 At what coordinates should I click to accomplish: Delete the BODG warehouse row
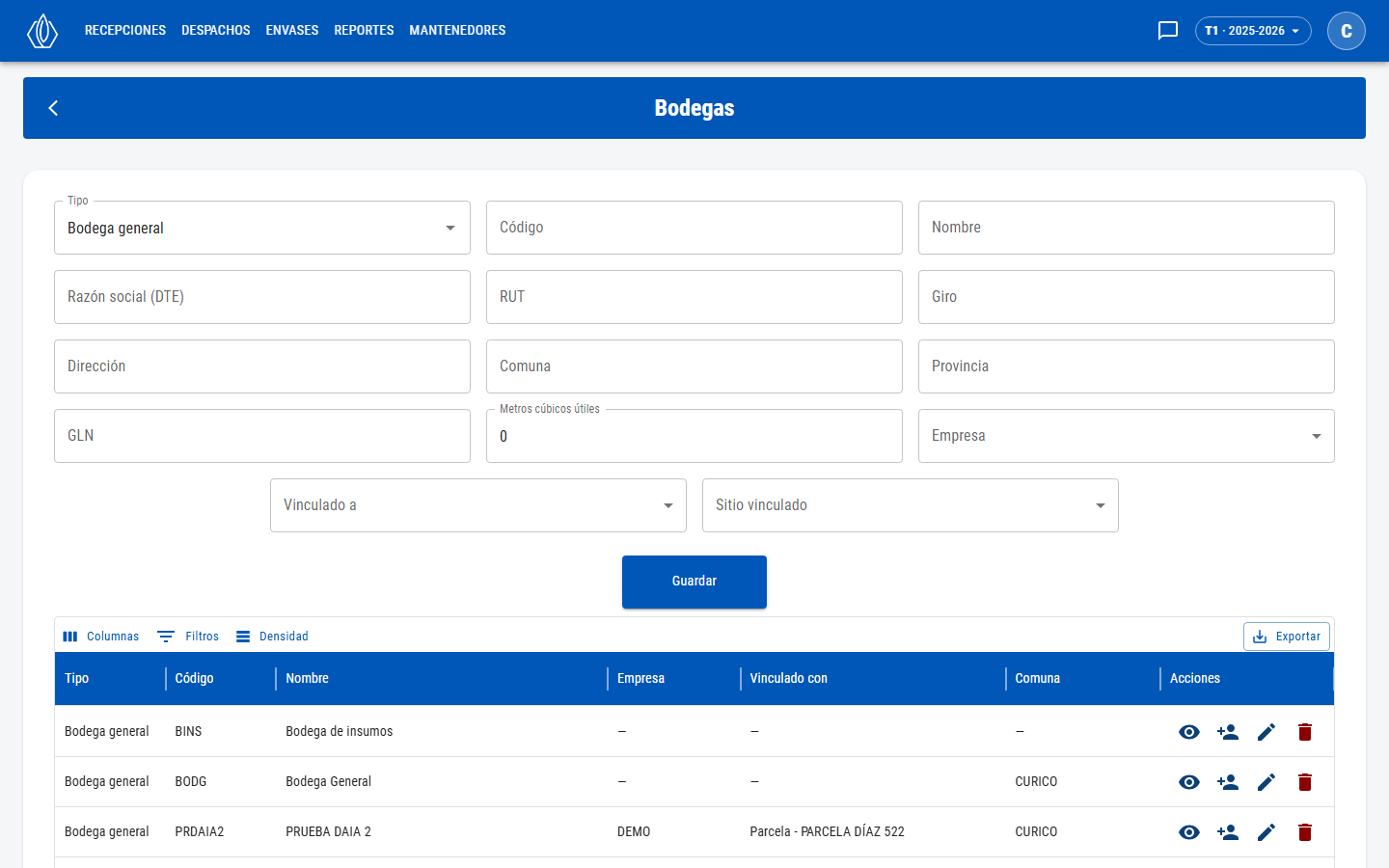1305,782
